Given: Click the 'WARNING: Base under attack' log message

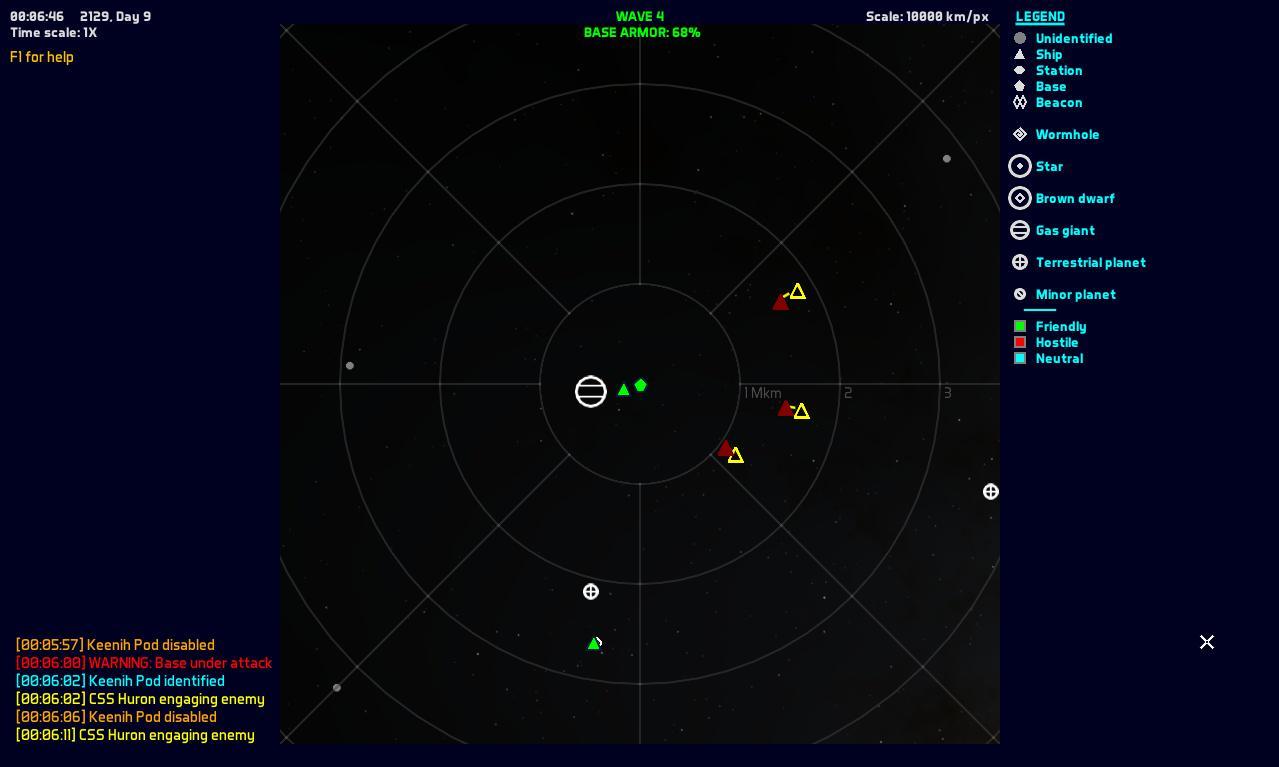Looking at the screenshot, I should coord(144,663).
